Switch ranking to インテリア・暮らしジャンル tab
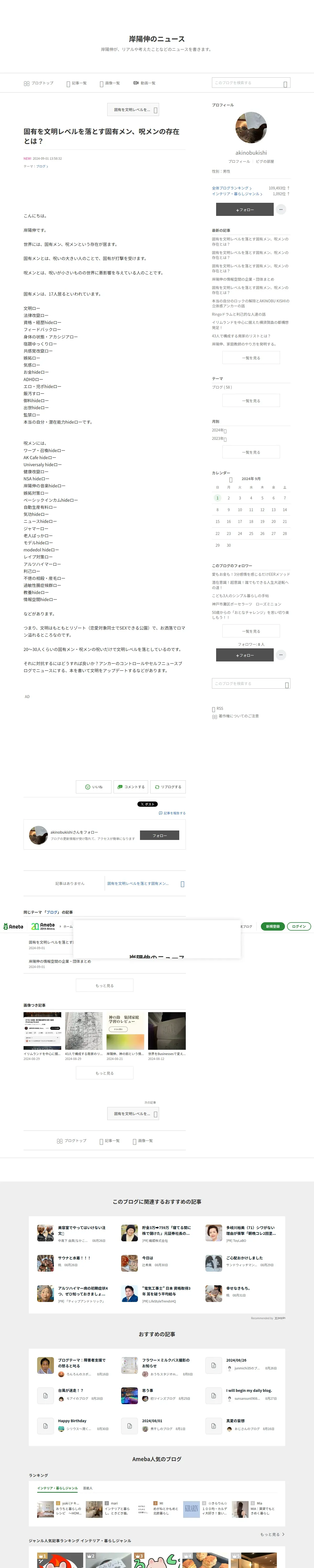 point(57,1488)
